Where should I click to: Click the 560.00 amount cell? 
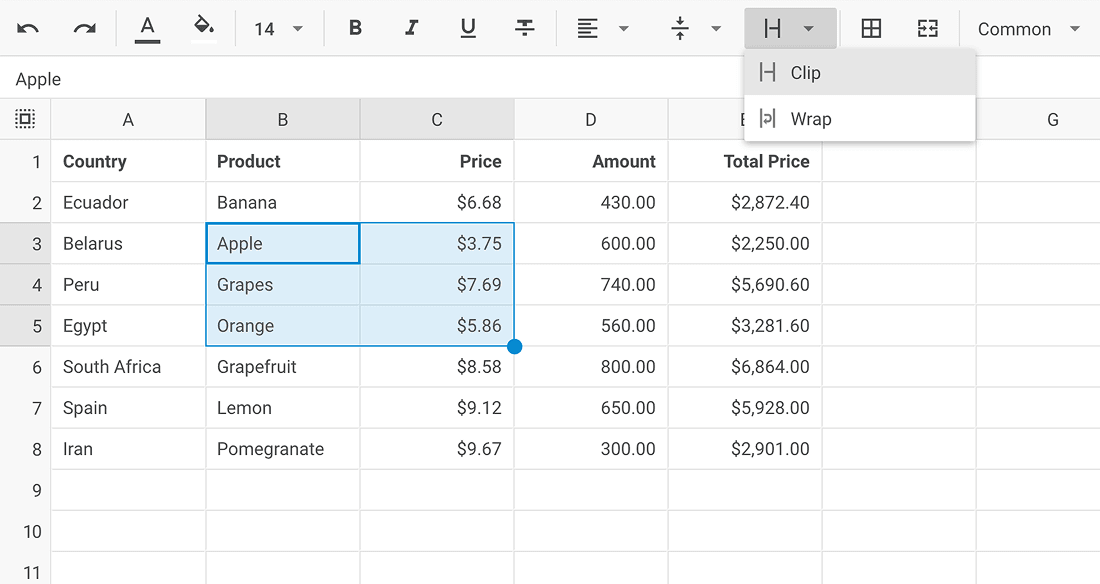point(591,326)
